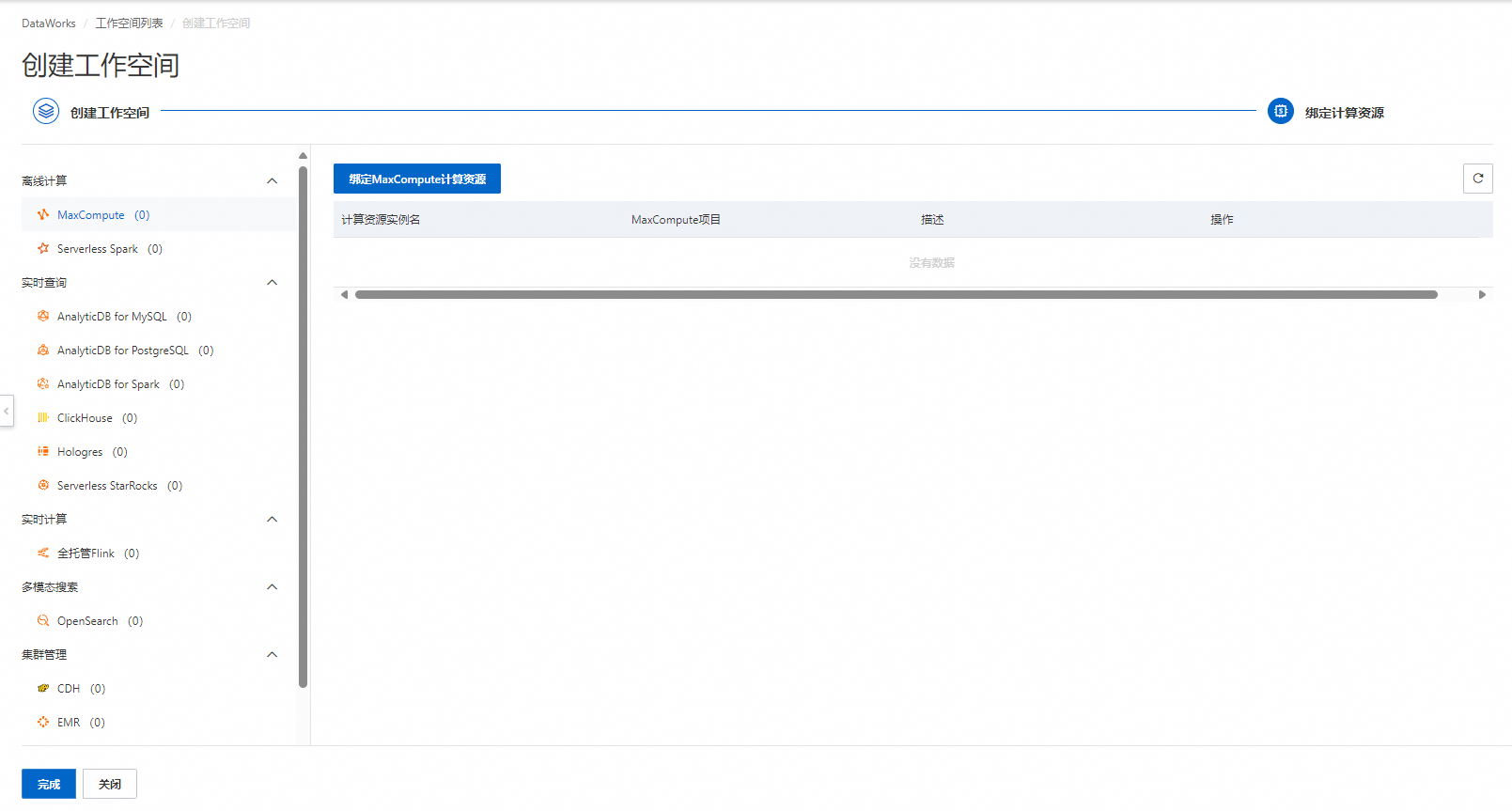Click the CDH icon
This screenshot has width=1512, height=811.
coord(43,689)
